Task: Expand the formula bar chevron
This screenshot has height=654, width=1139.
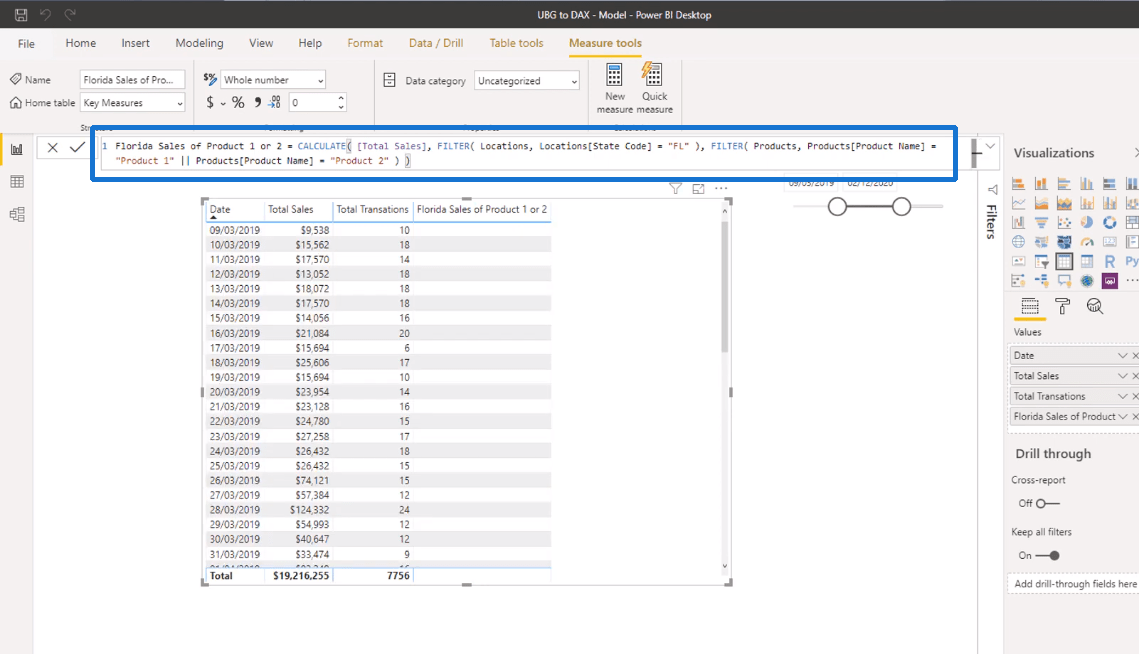Action: coord(990,148)
